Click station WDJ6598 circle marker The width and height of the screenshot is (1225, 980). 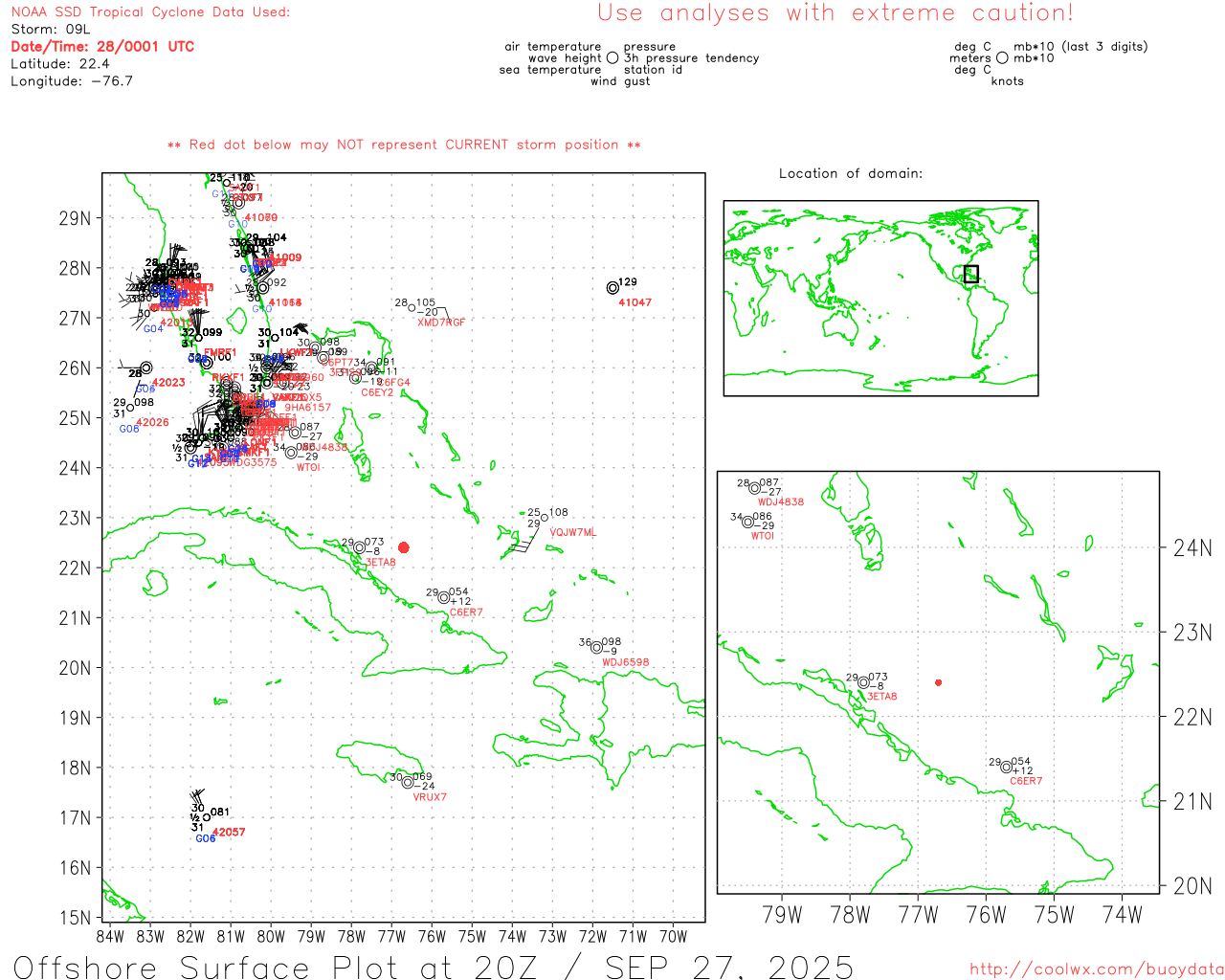click(596, 648)
